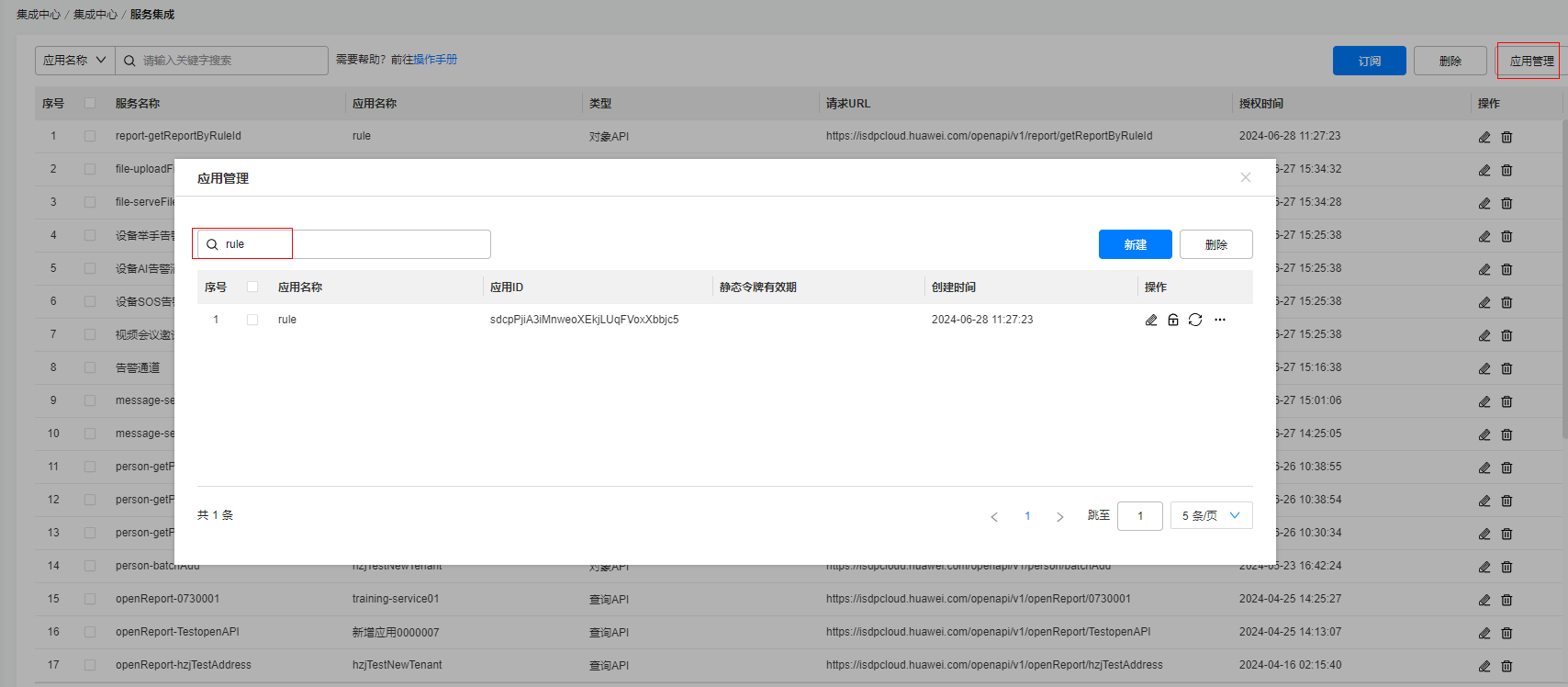1568x687 pixels.
Task: Click the second 集成中心 breadcrumb
Action: [95, 15]
